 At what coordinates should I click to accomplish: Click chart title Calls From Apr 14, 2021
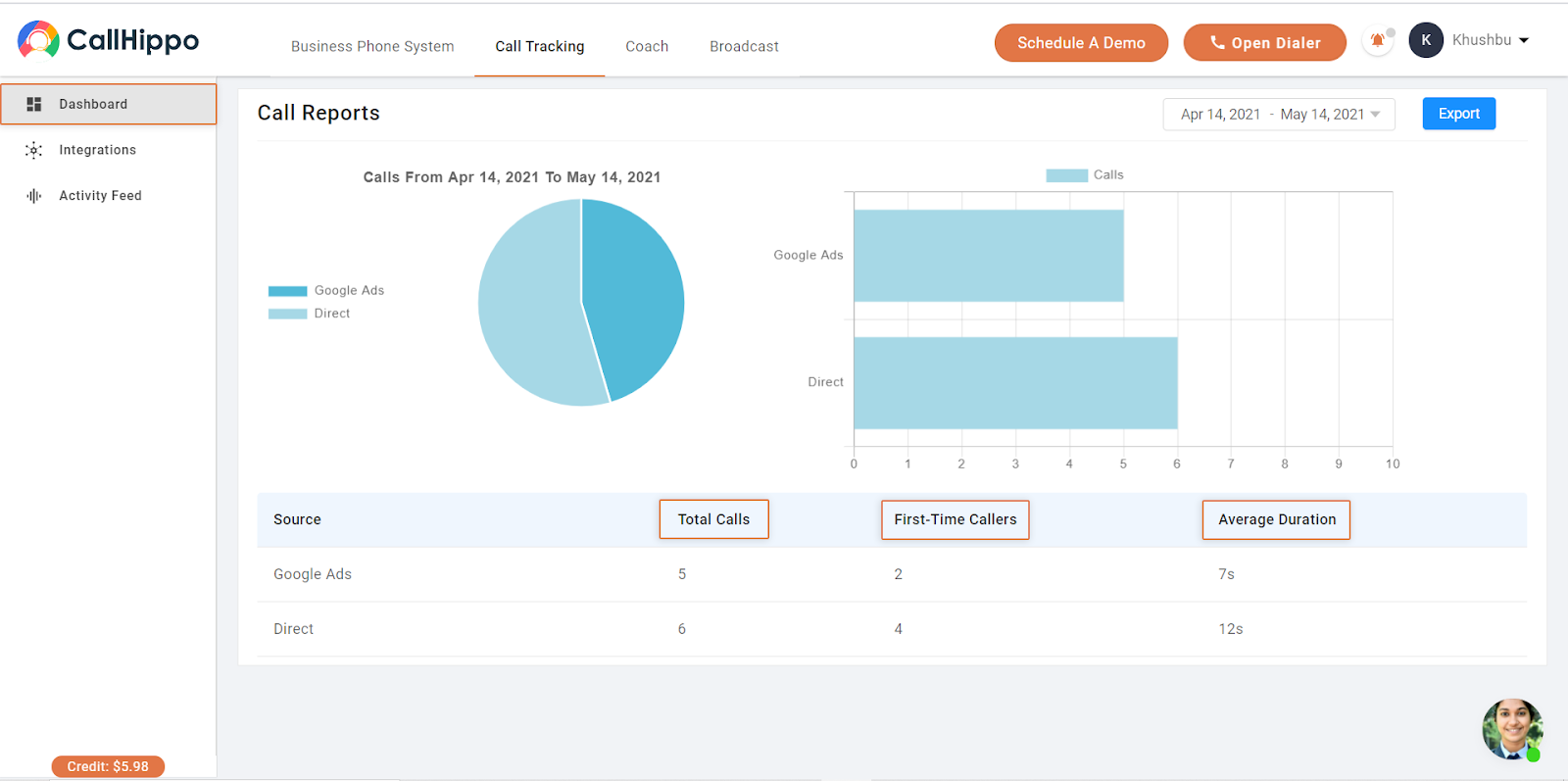[x=512, y=177]
